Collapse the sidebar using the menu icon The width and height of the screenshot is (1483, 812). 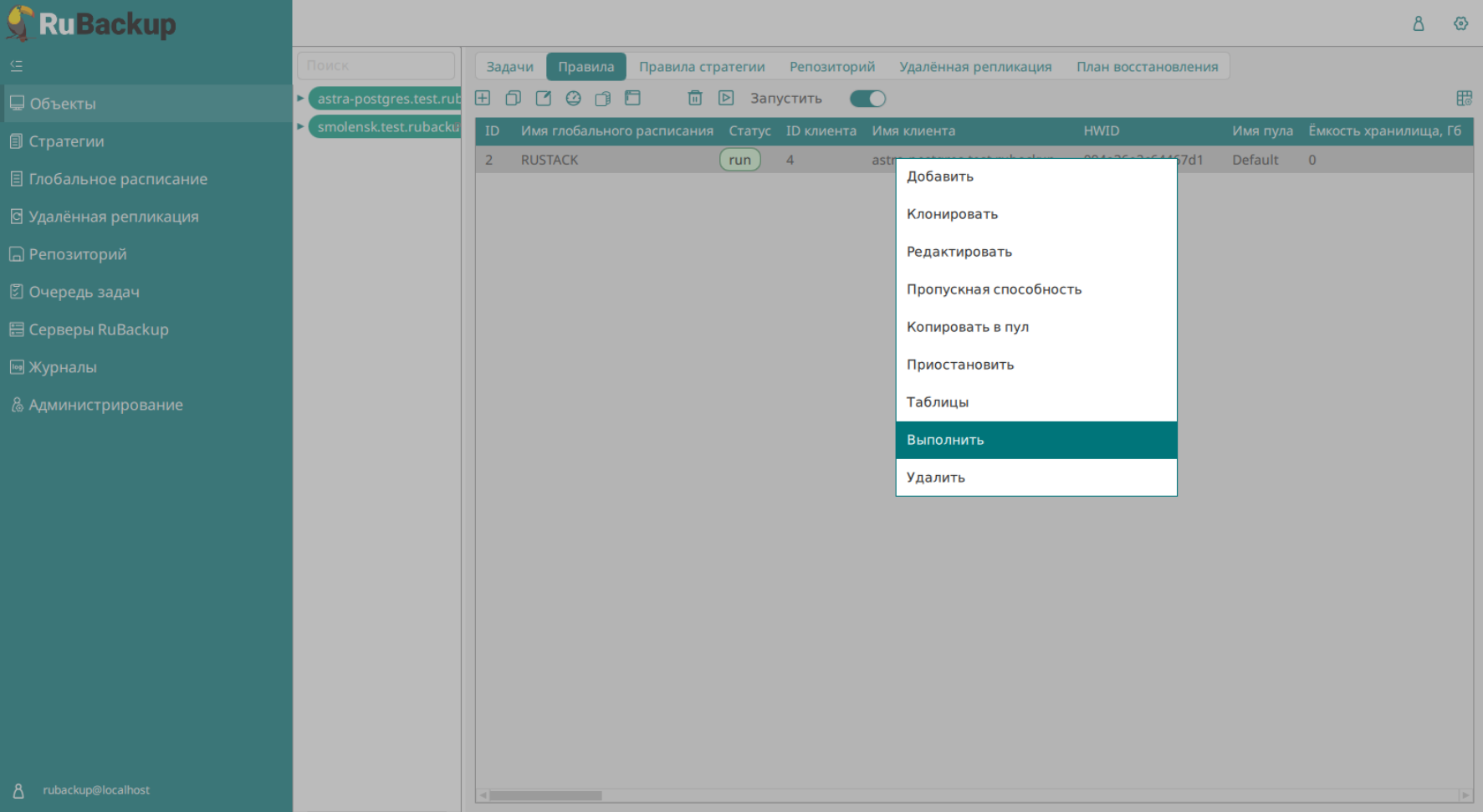pos(17,66)
